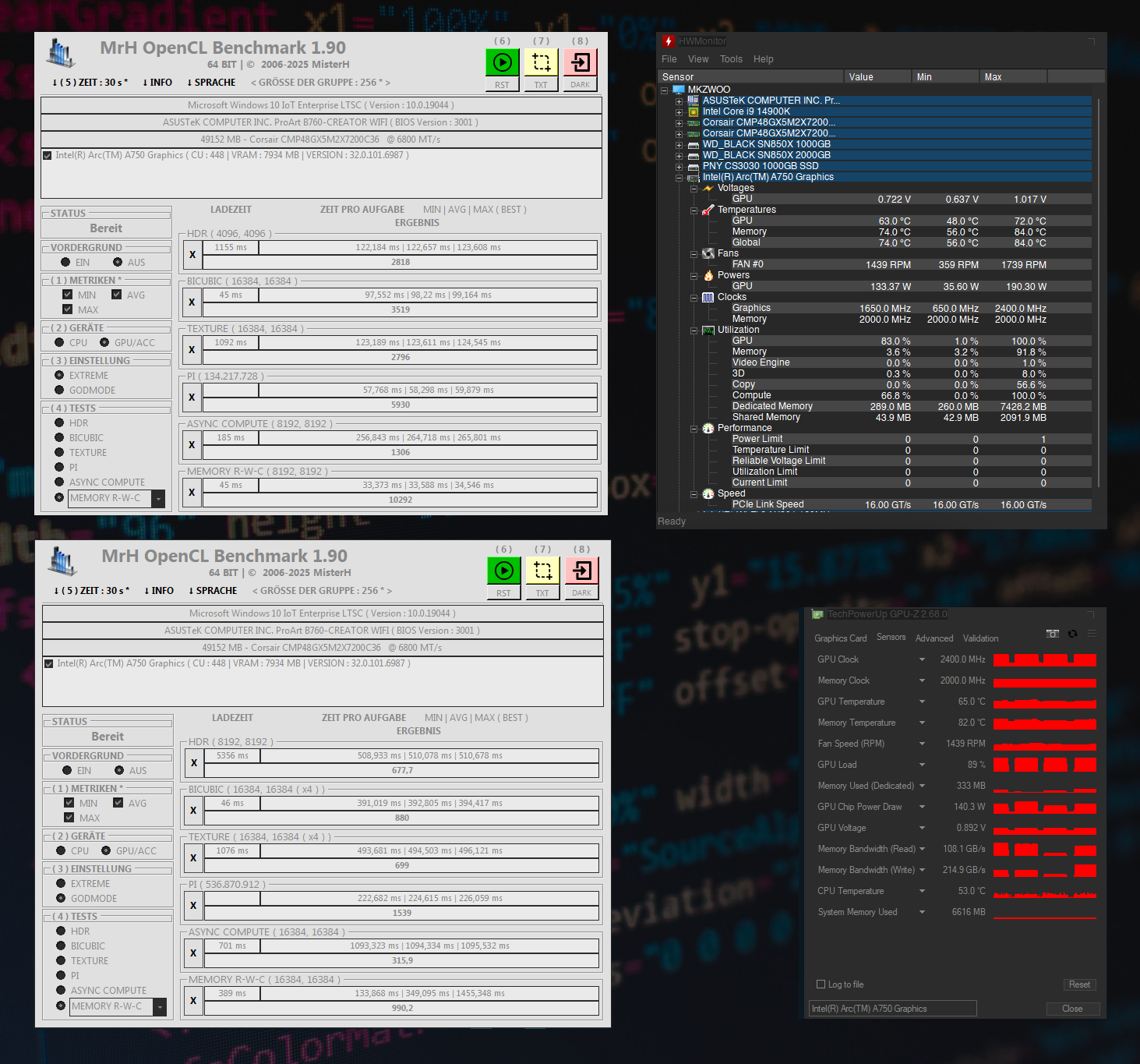This screenshot has height=1064, width=1140.
Task: Click the thermometer icon next to Temperatures
Action: coord(708,210)
